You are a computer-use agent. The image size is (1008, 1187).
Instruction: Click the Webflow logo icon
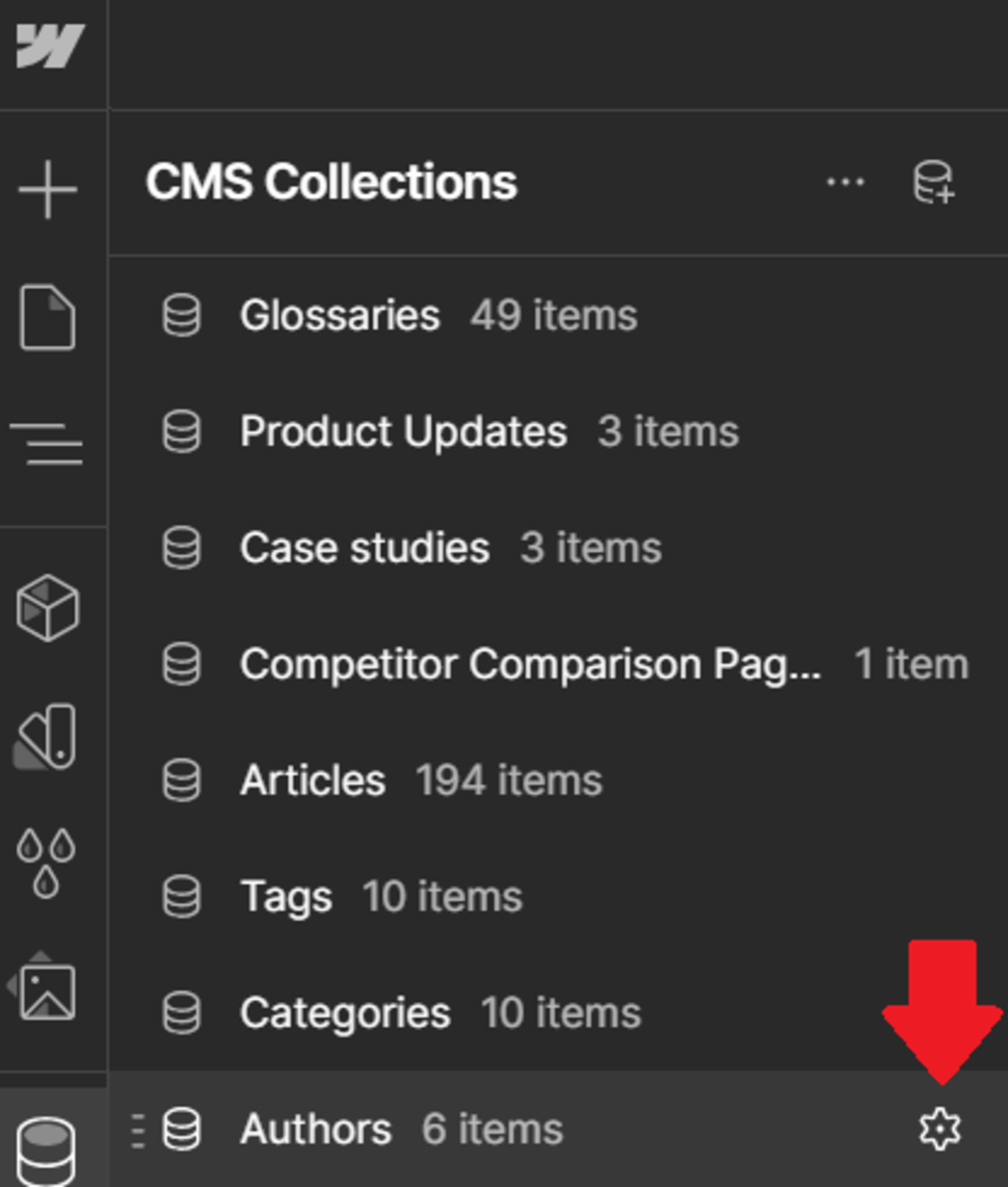click(49, 46)
